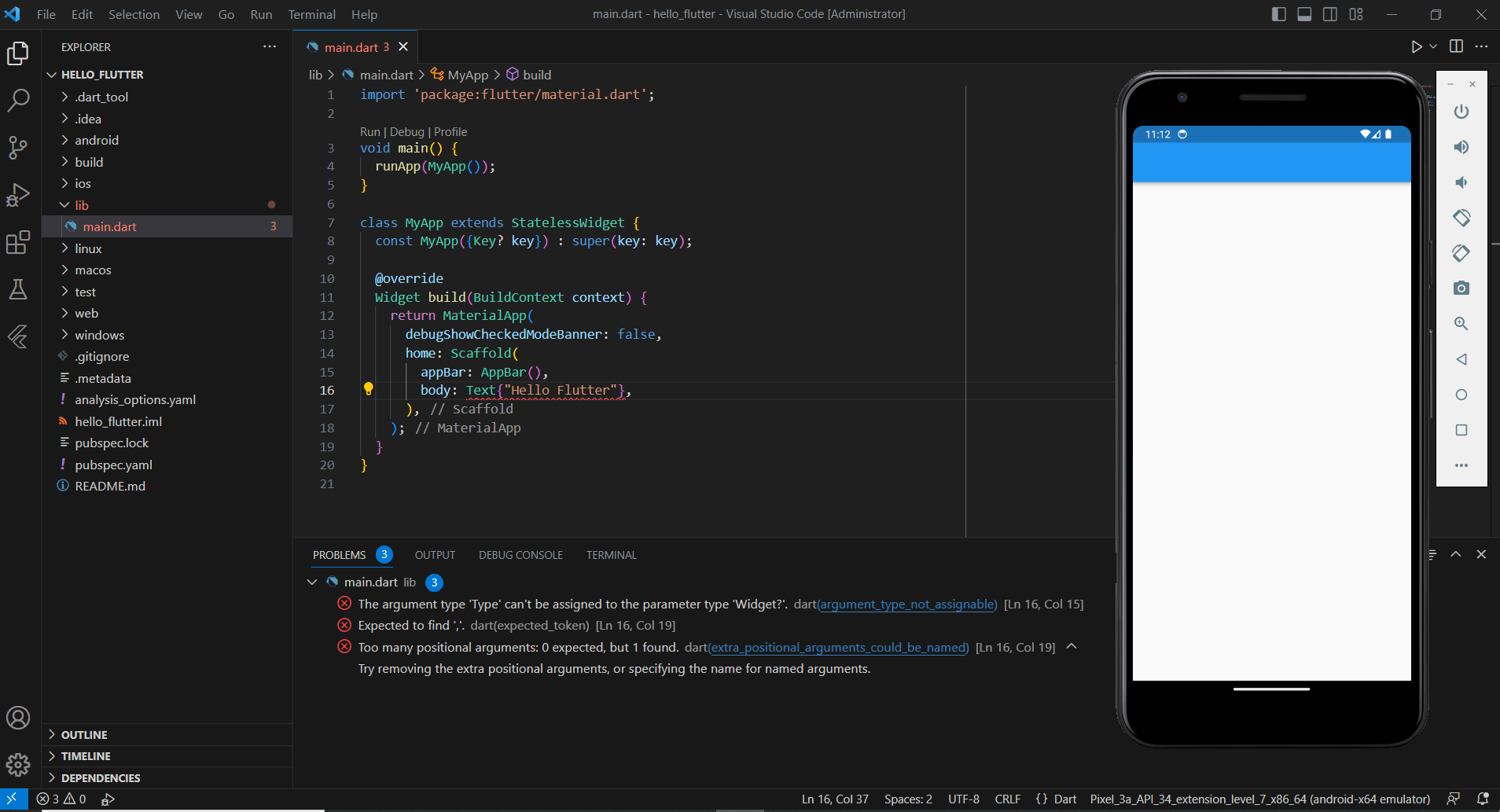1500x812 pixels.
Task: Switch to the OUTPUT panel tab
Action: point(435,555)
